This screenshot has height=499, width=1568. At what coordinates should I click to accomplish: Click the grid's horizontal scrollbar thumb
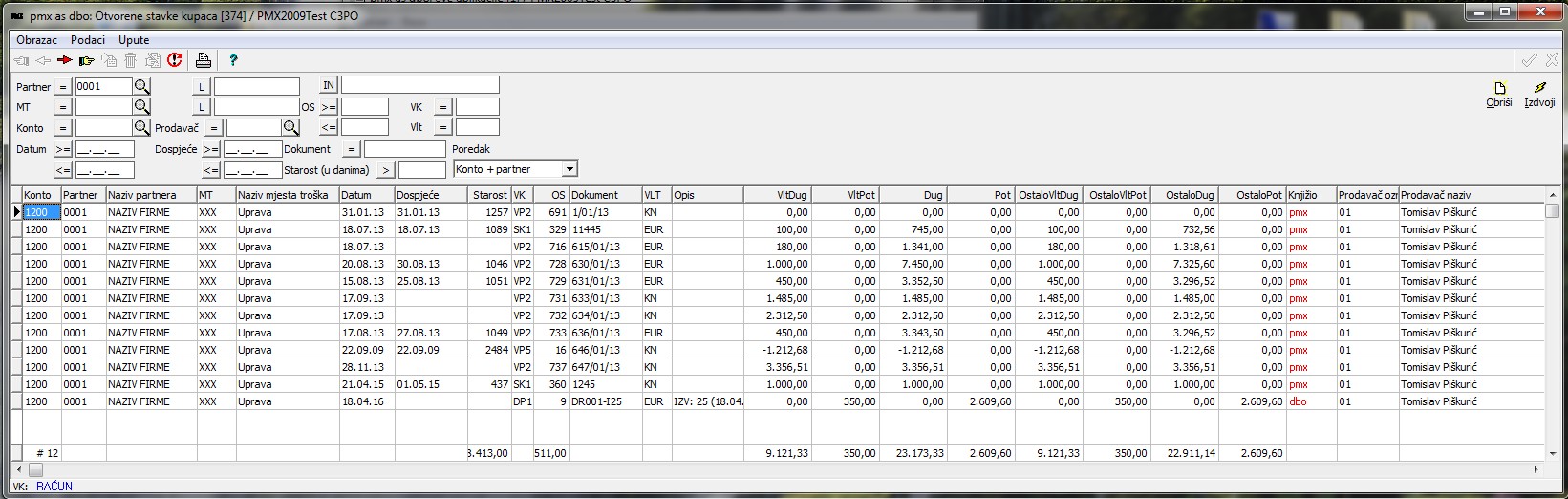point(35,469)
